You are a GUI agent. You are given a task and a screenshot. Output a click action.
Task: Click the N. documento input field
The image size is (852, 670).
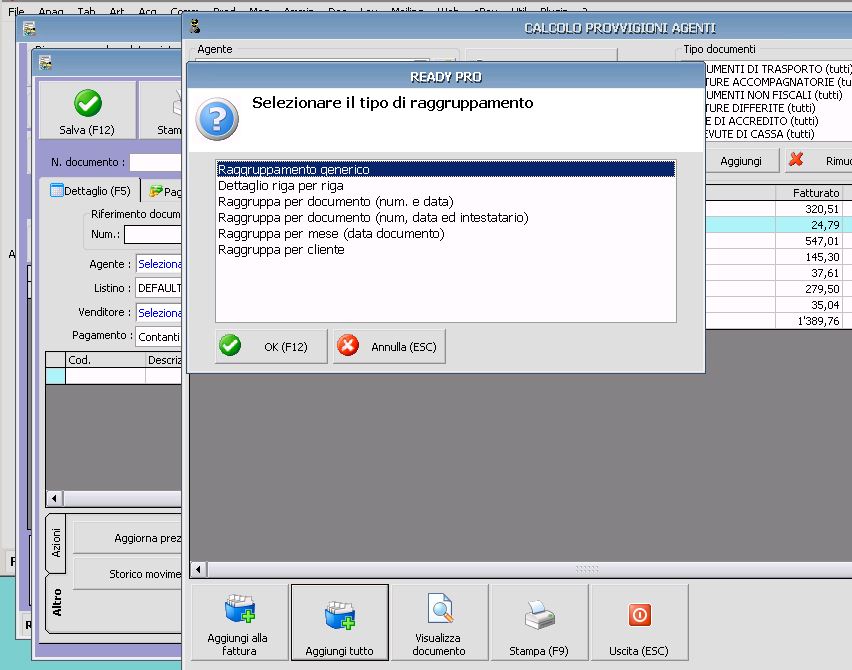coord(155,162)
